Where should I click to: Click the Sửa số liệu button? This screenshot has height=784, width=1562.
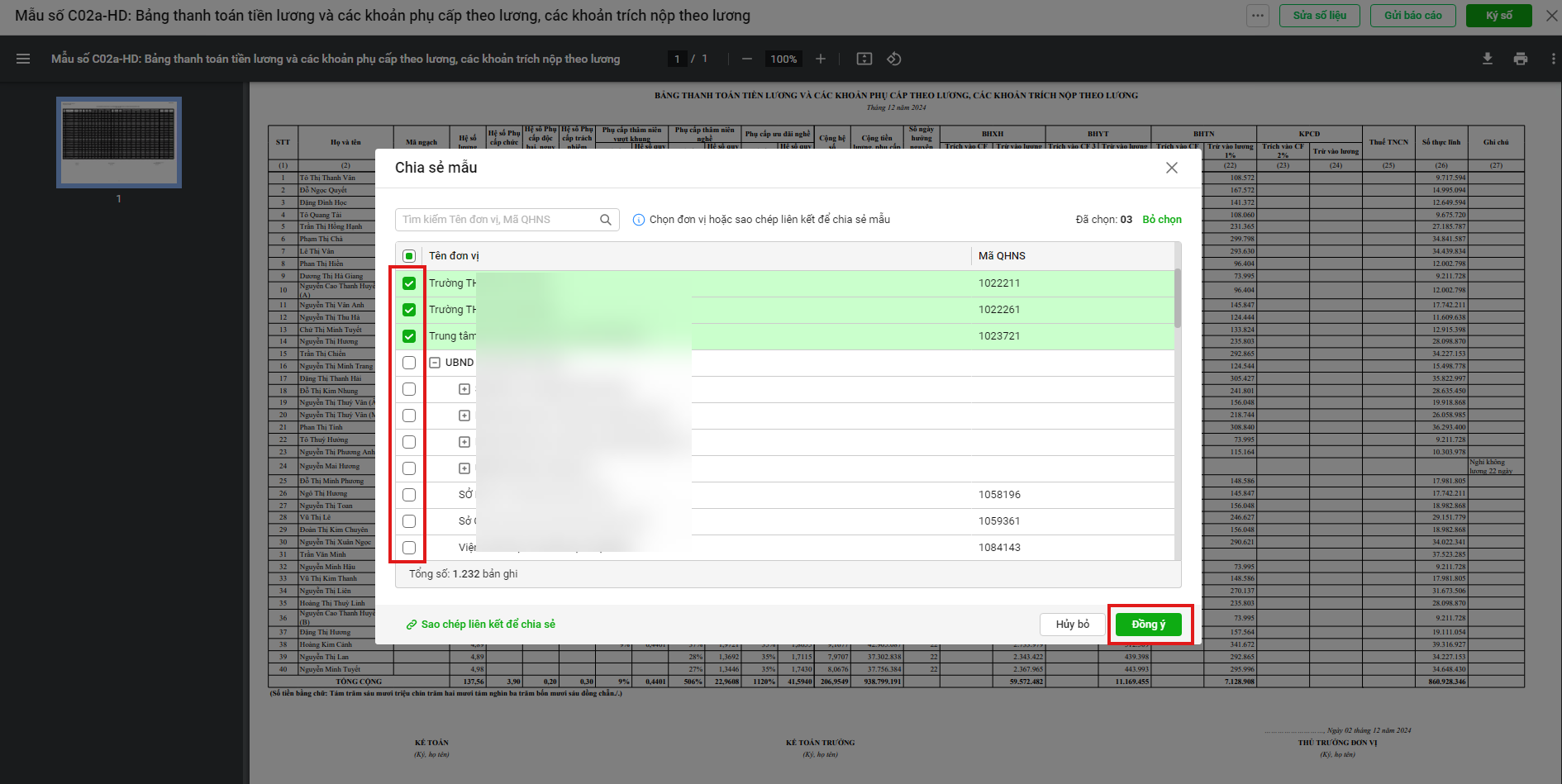(1320, 16)
